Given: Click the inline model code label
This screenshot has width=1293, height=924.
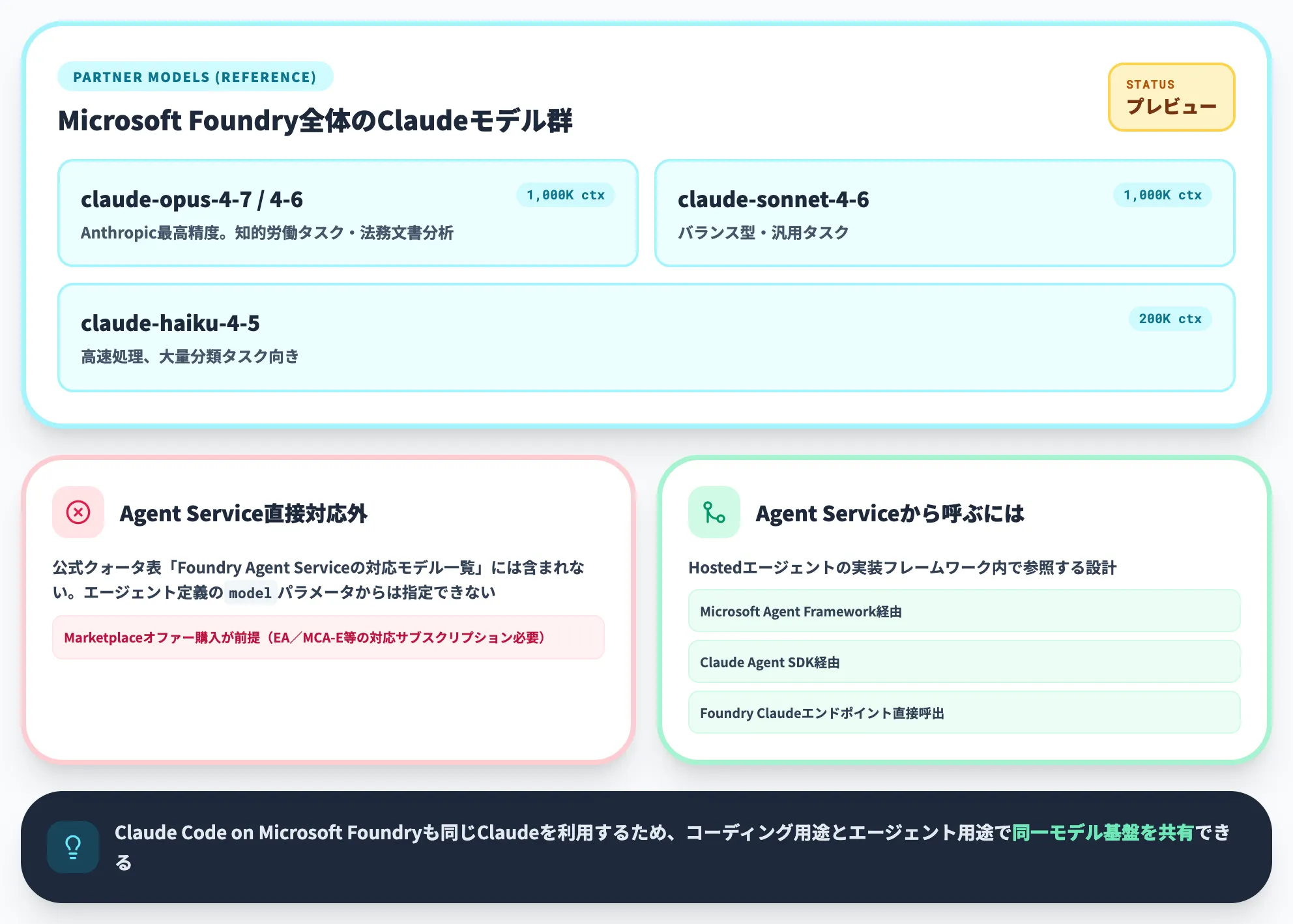Looking at the screenshot, I should tap(250, 592).
